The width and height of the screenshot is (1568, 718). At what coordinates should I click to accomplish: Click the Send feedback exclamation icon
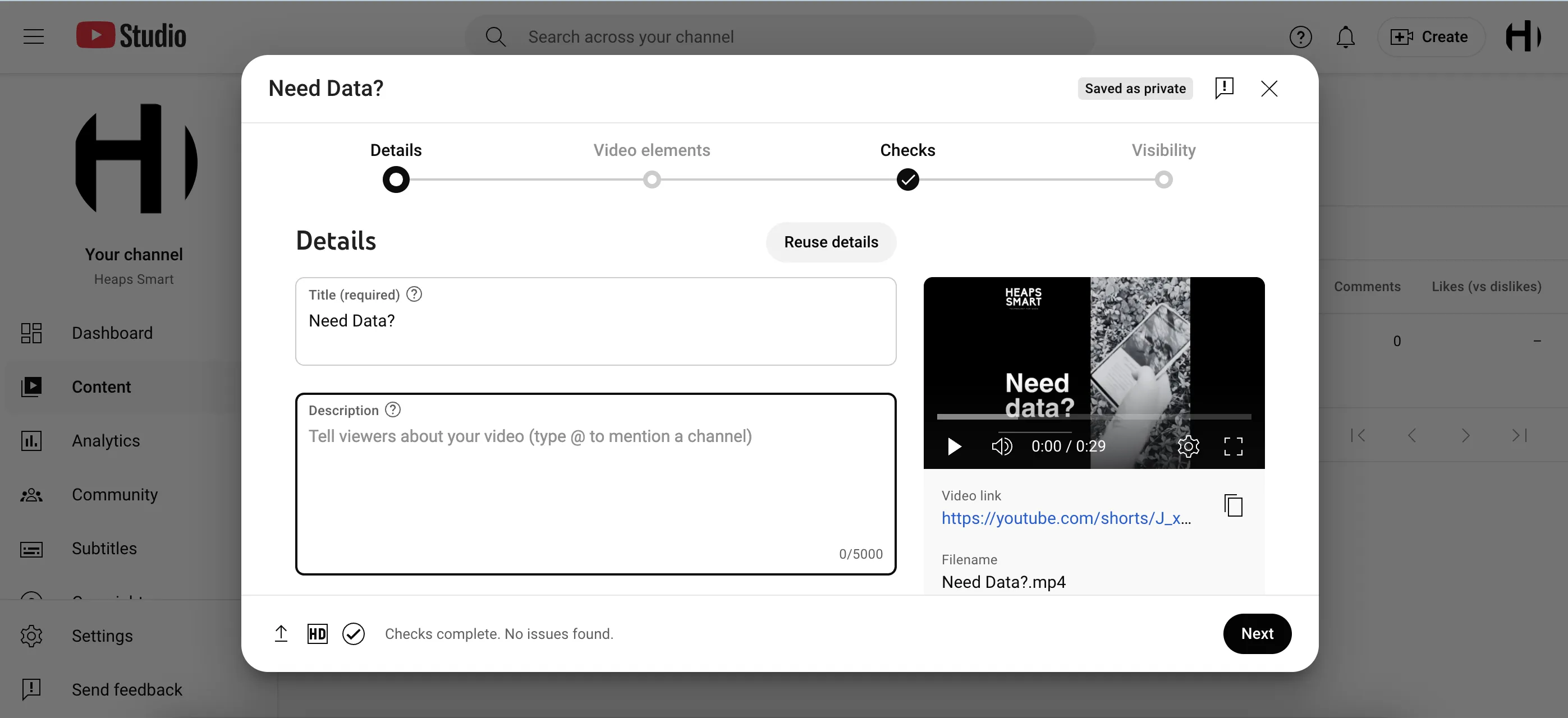tap(31, 689)
